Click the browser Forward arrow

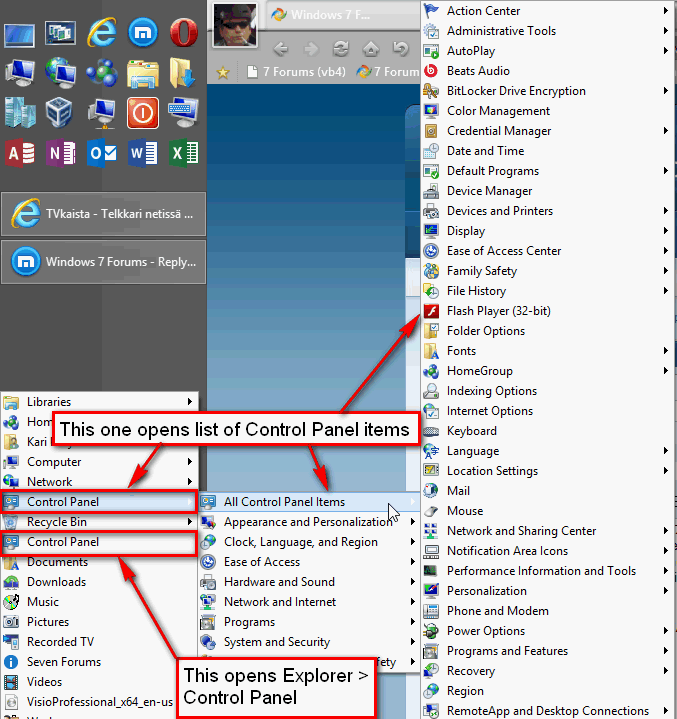point(311,49)
